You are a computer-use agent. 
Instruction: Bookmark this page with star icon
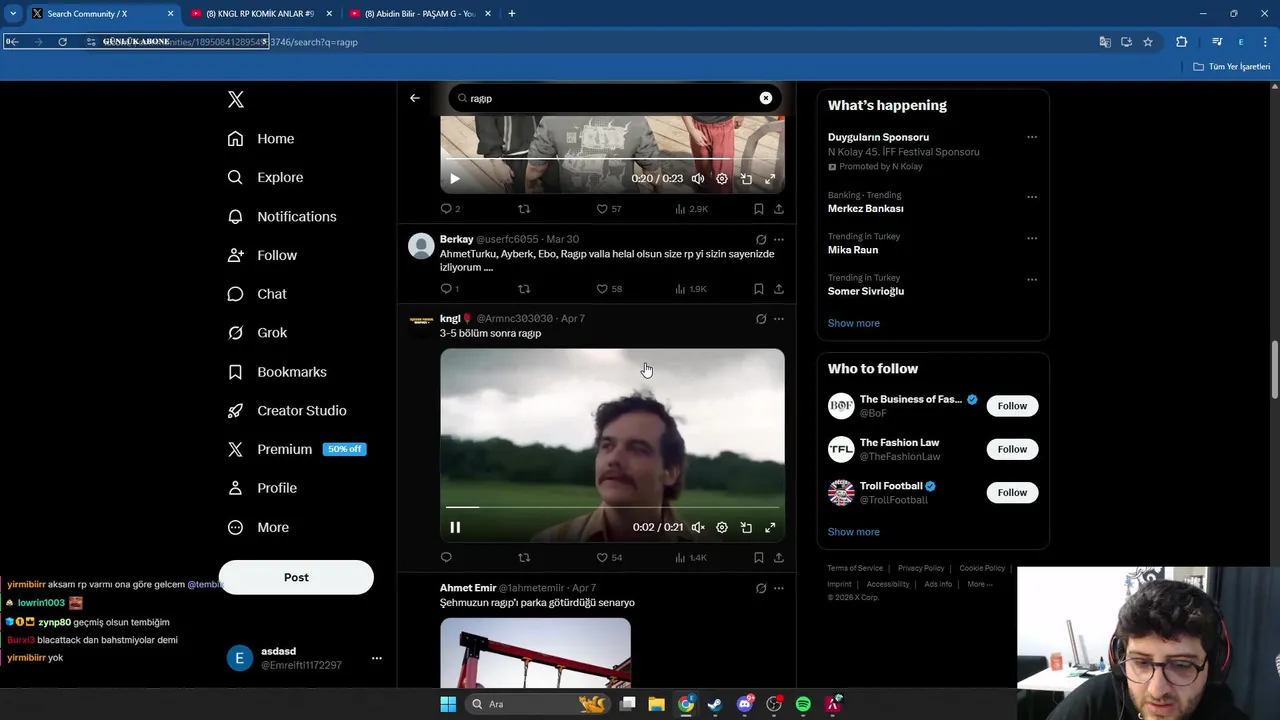(1148, 42)
